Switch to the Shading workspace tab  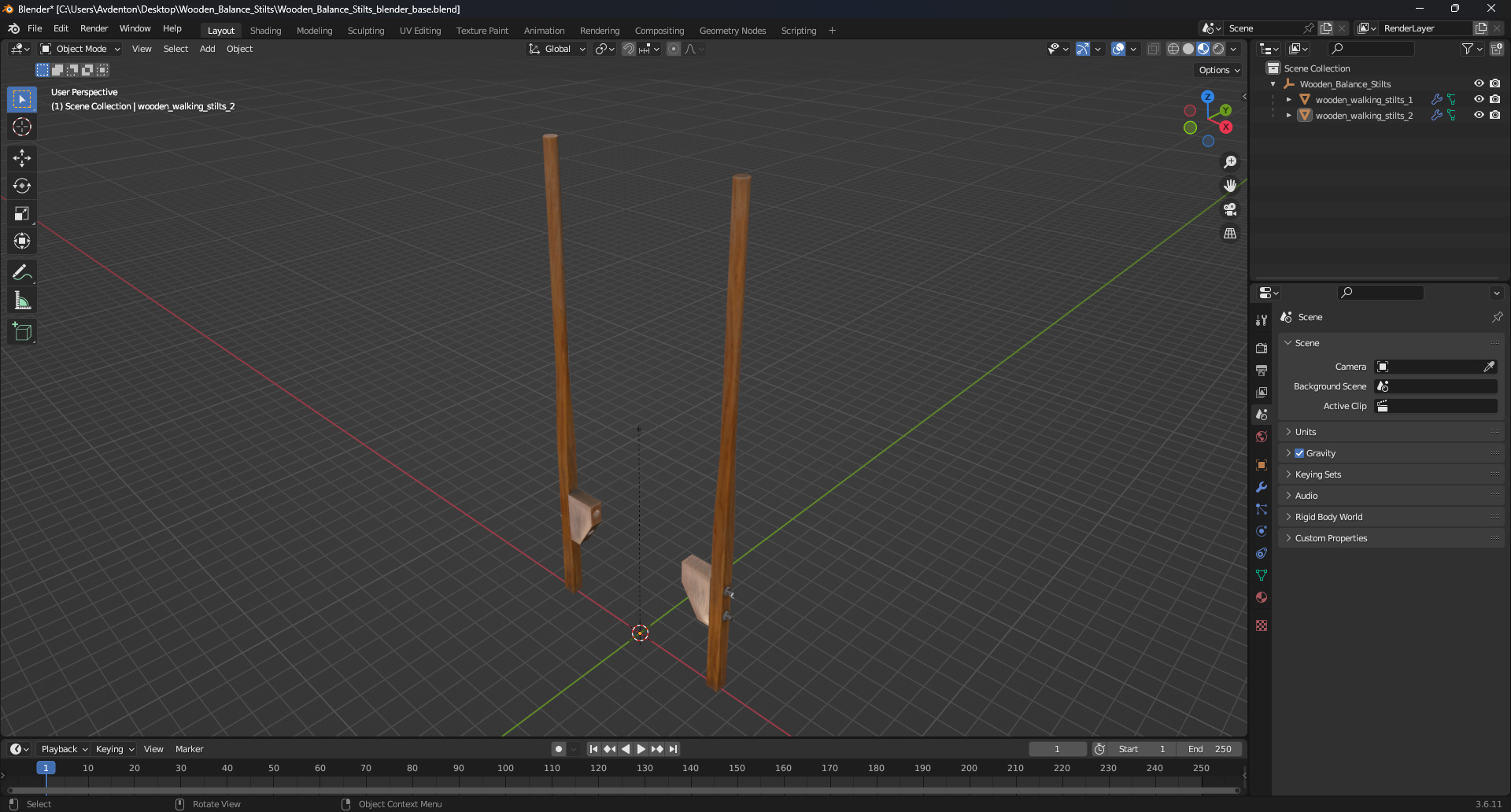pos(265,31)
